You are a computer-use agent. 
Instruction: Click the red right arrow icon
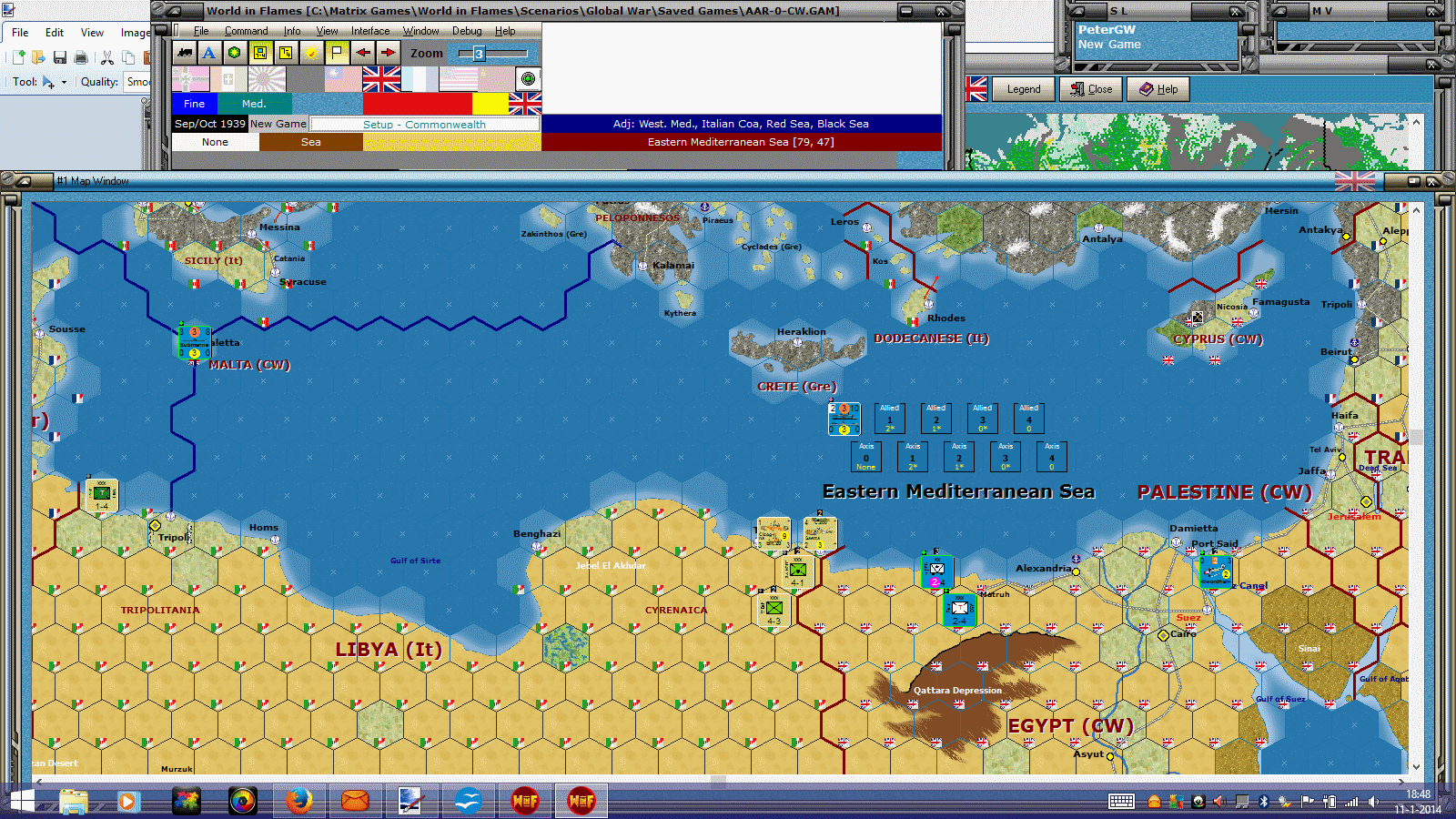point(388,53)
